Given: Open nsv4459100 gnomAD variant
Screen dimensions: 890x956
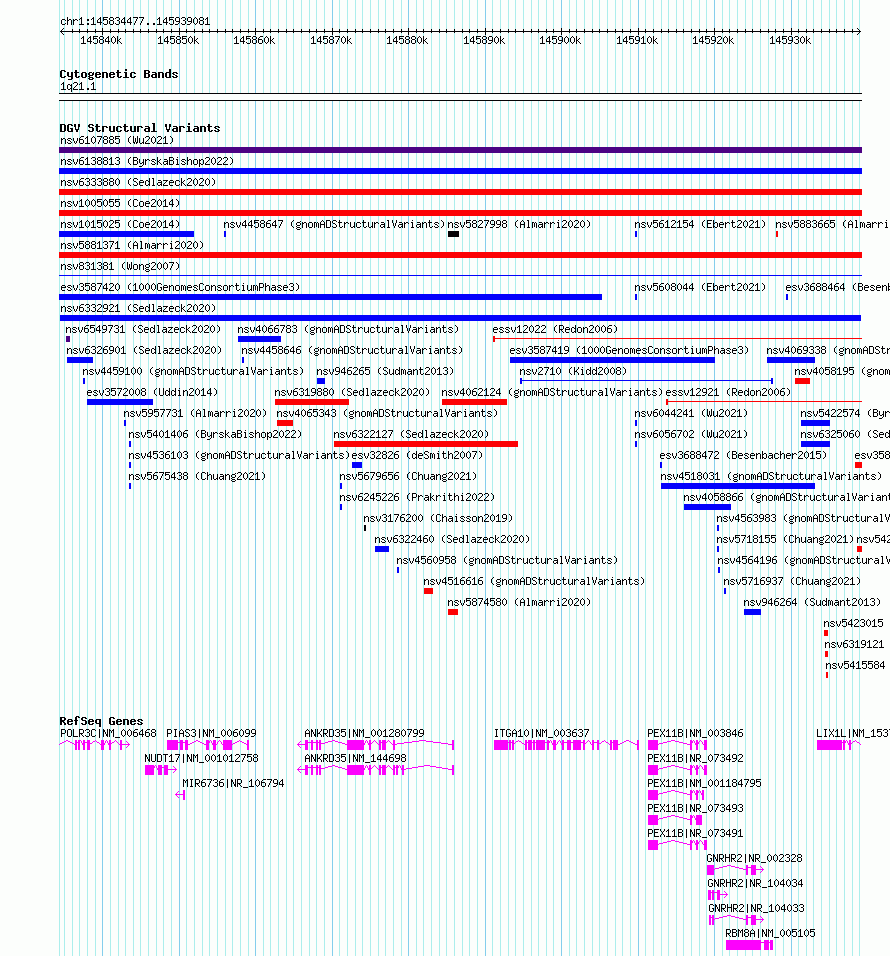Looking at the screenshot, I should [193, 371].
